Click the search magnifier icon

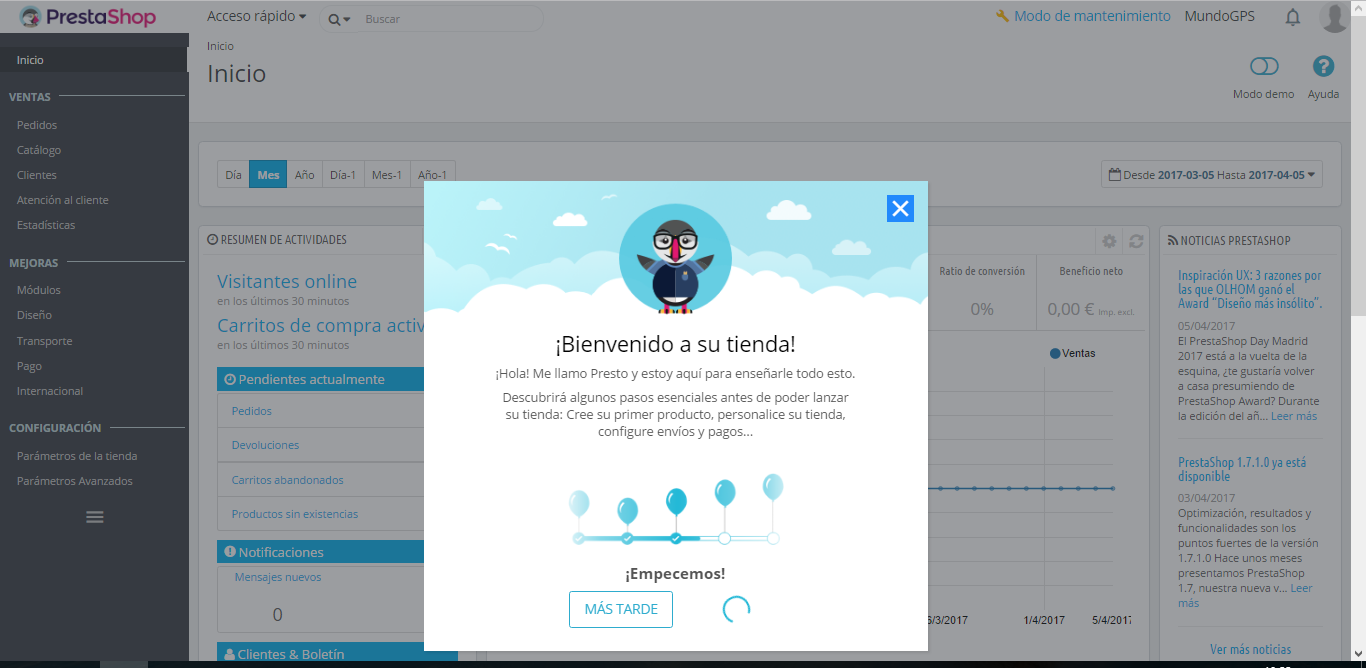coord(334,19)
